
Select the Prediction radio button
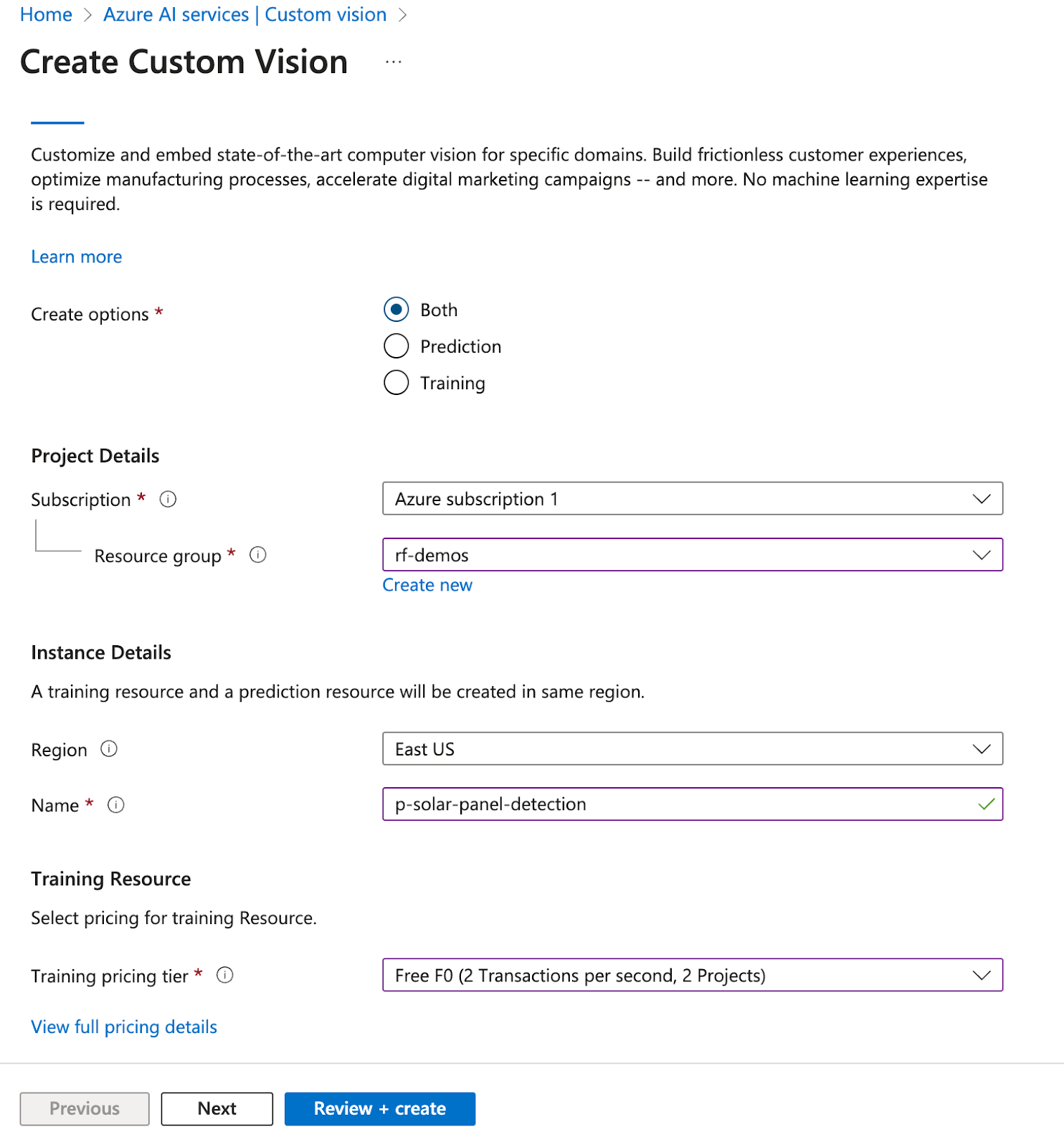pyautogui.click(x=396, y=346)
